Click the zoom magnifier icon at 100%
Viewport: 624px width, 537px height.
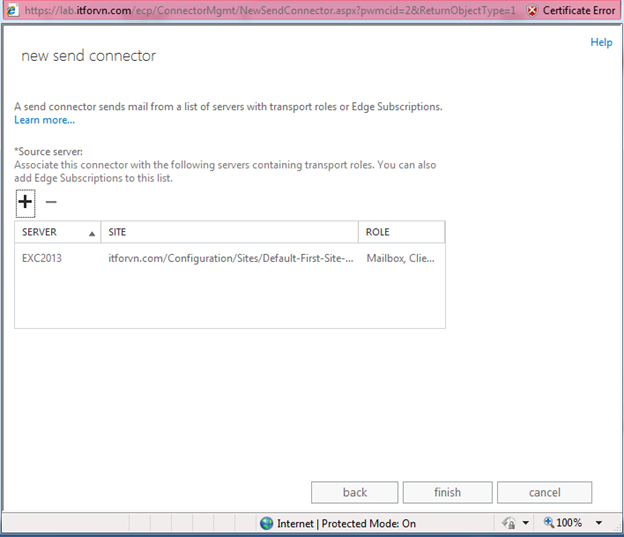pos(551,523)
